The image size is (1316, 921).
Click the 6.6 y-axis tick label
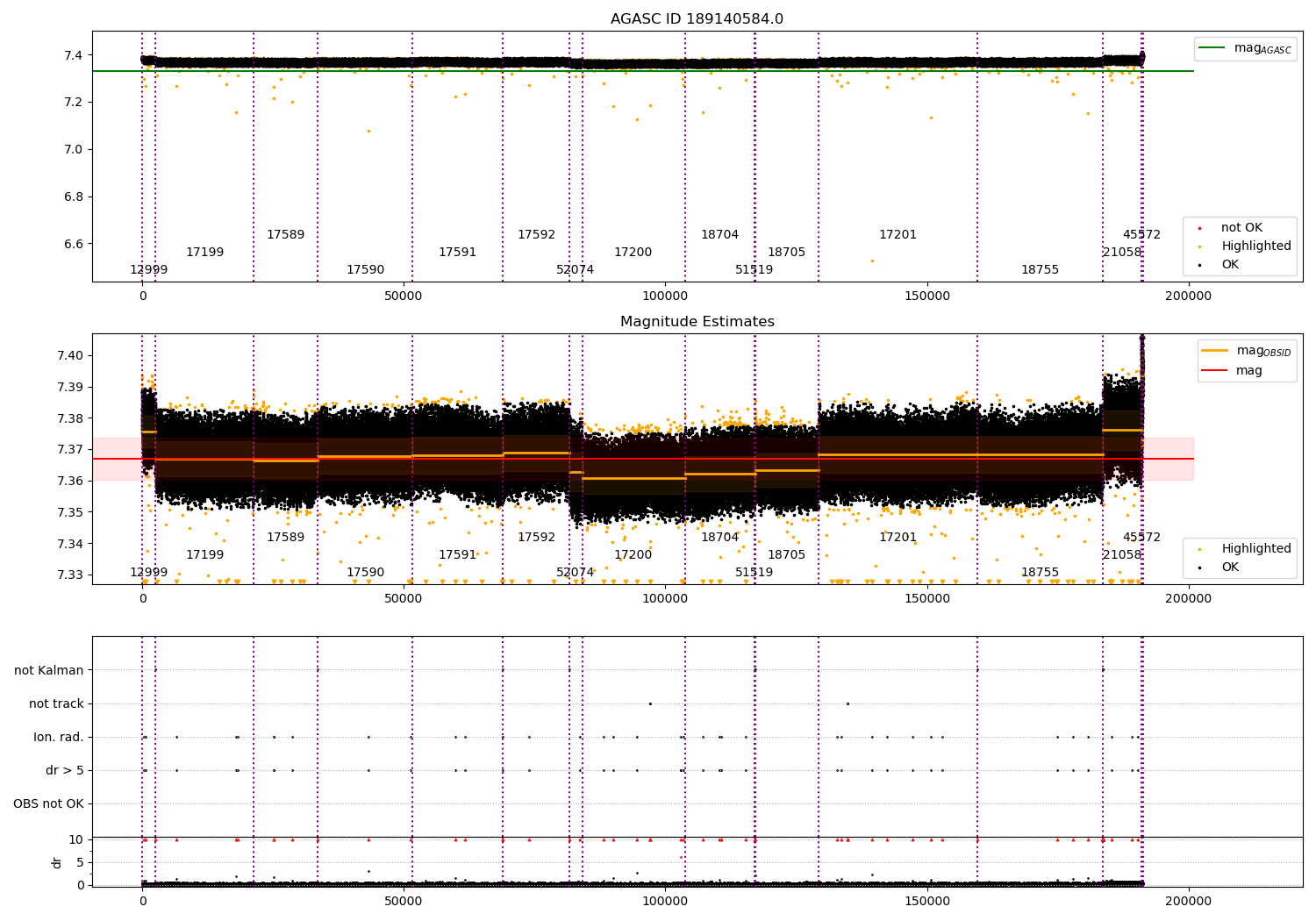pos(74,244)
